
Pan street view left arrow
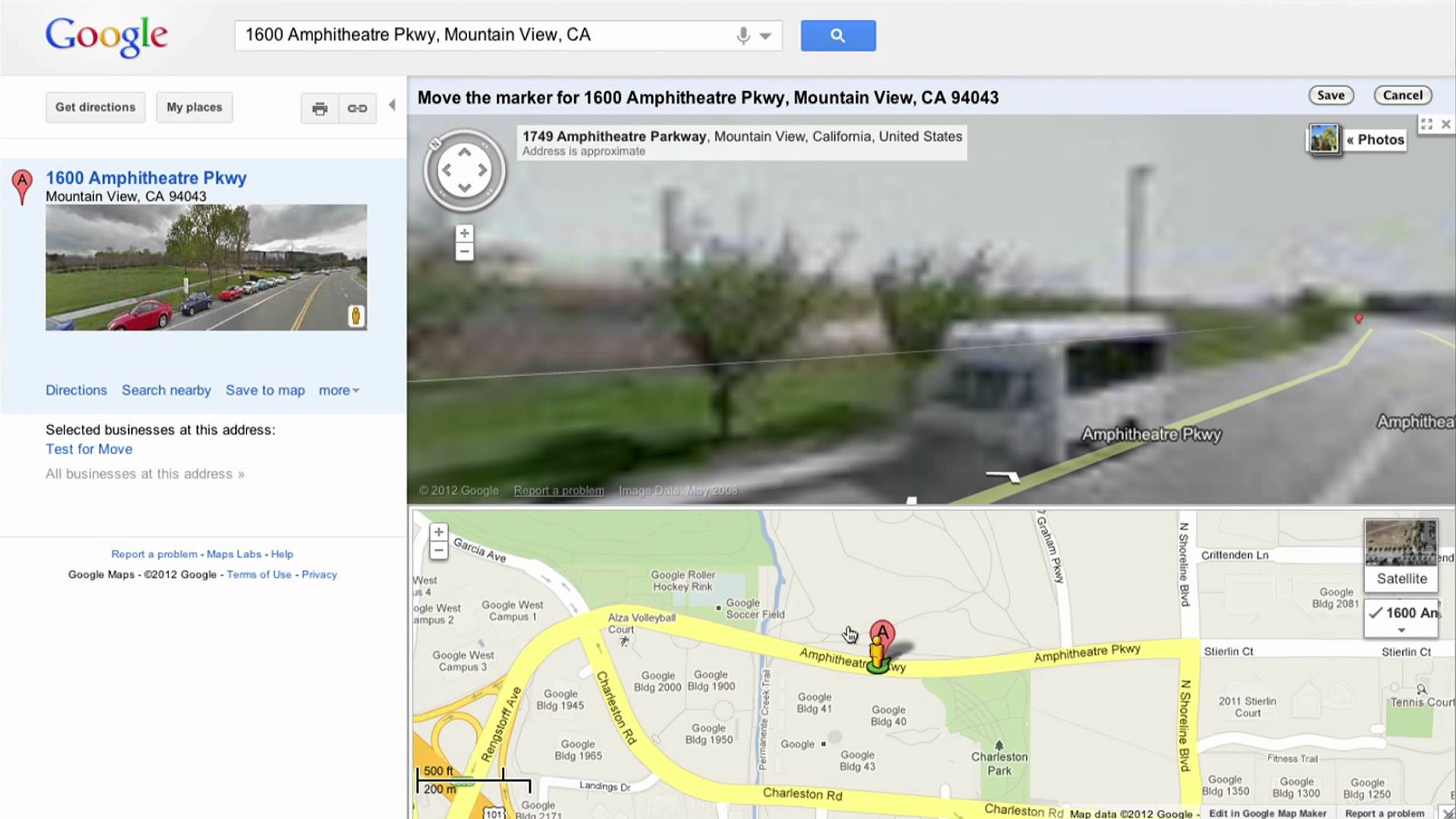click(447, 171)
